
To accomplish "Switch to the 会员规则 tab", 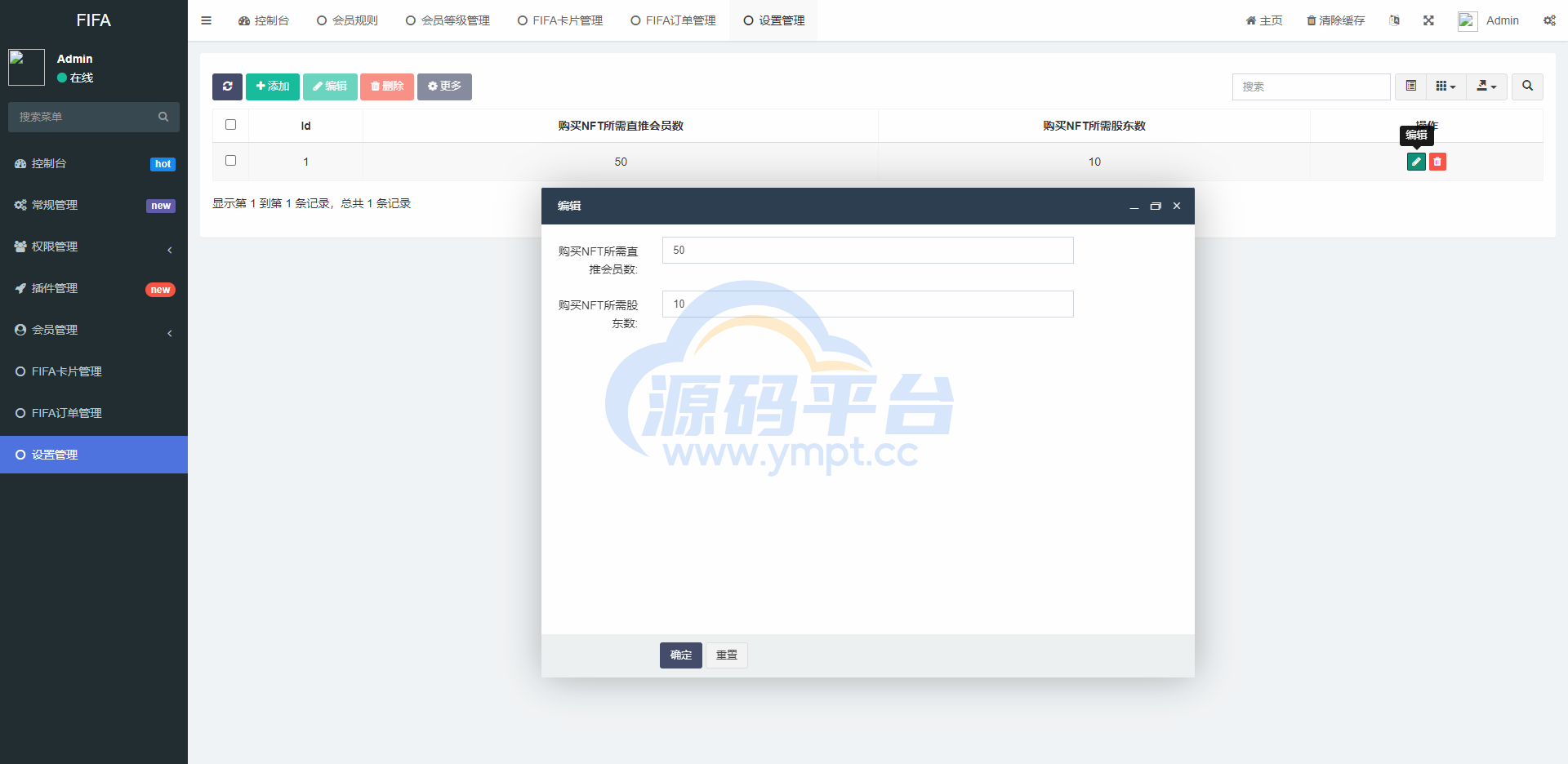I will (x=347, y=20).
